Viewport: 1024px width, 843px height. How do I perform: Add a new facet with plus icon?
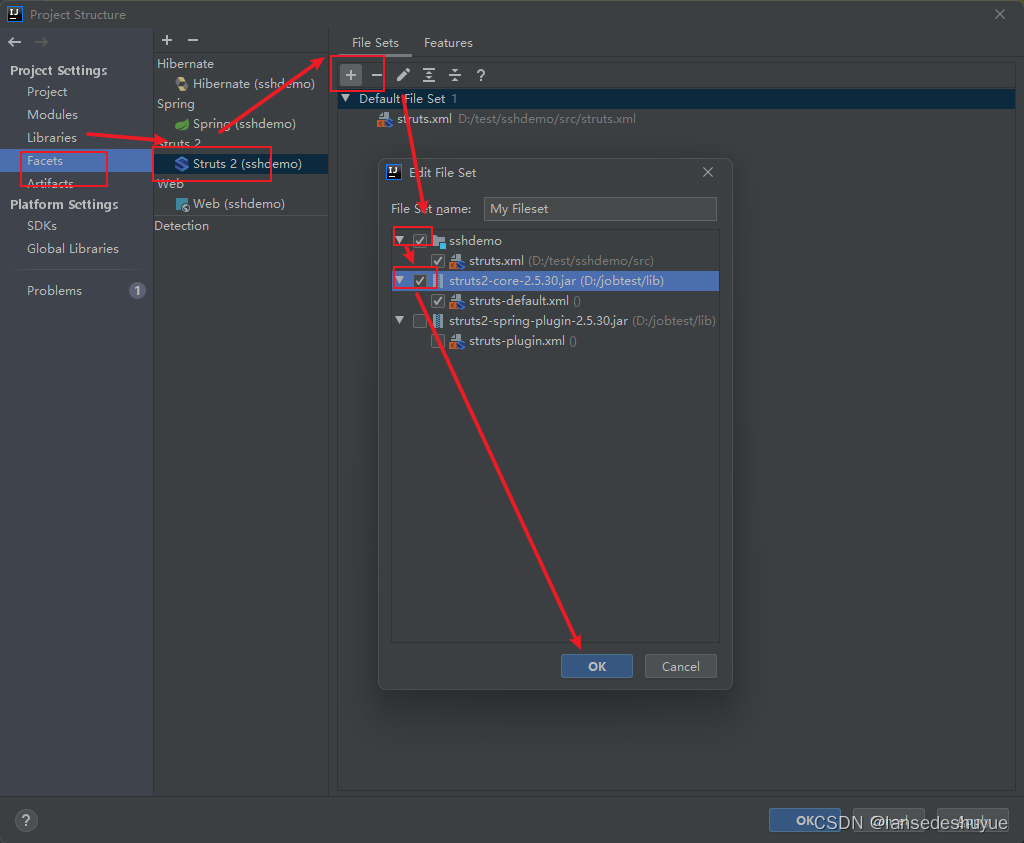click(x=167, y=40)
